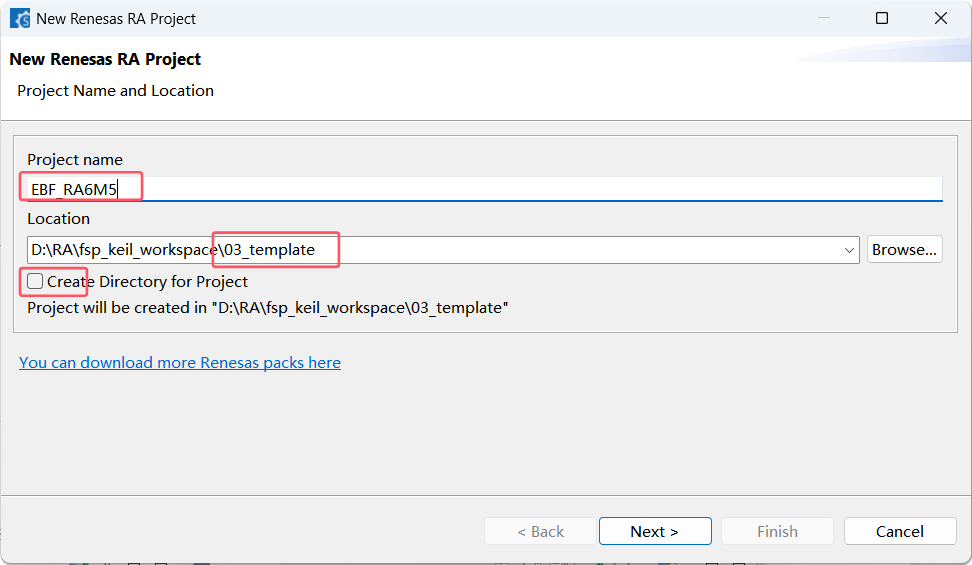Click the Renesas app icon in title bar
Viewport: 972px width, 565px height.
(x=20, y=19)
